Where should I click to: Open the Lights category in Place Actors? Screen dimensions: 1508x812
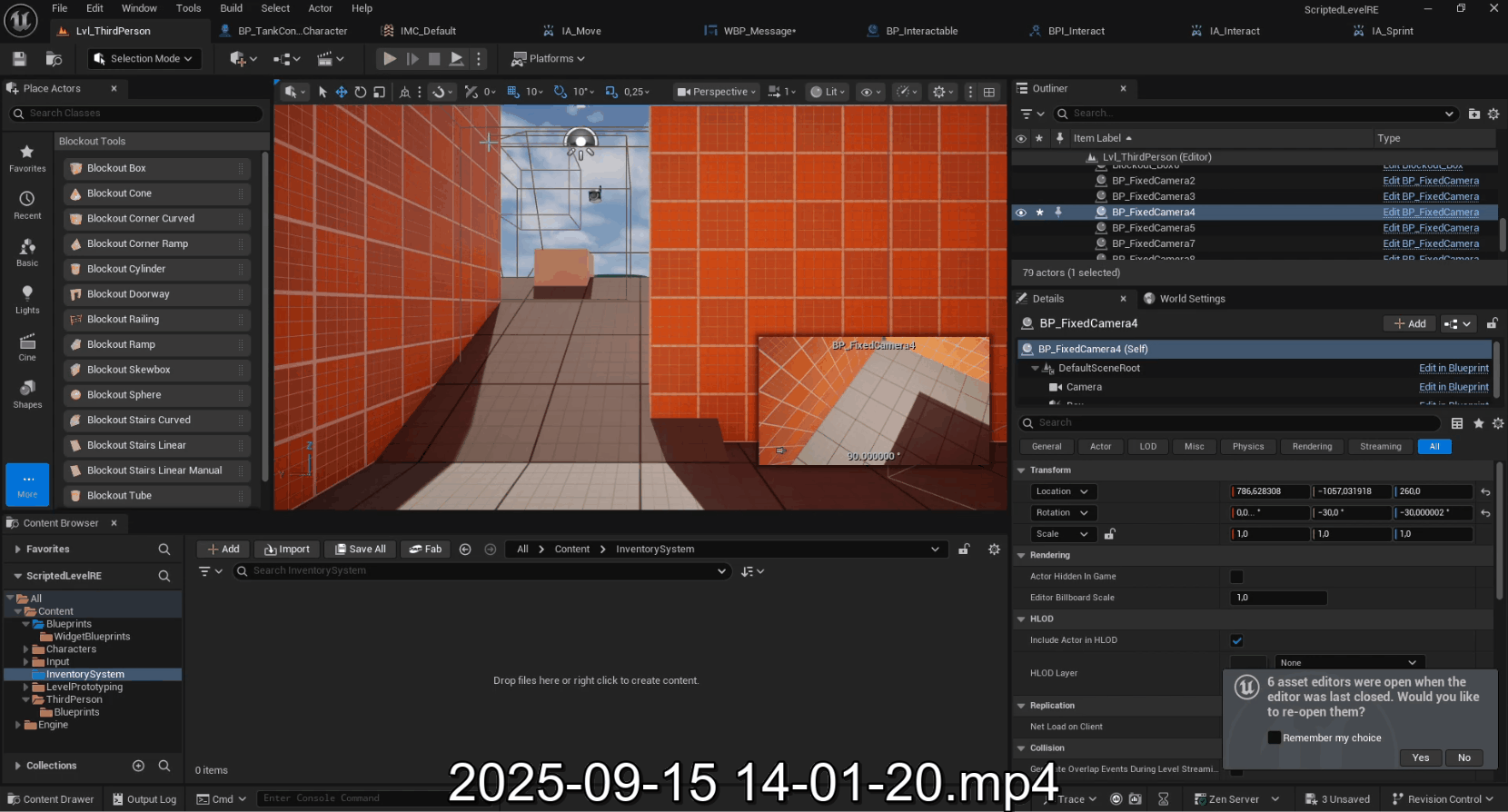[x=27, y=300]
